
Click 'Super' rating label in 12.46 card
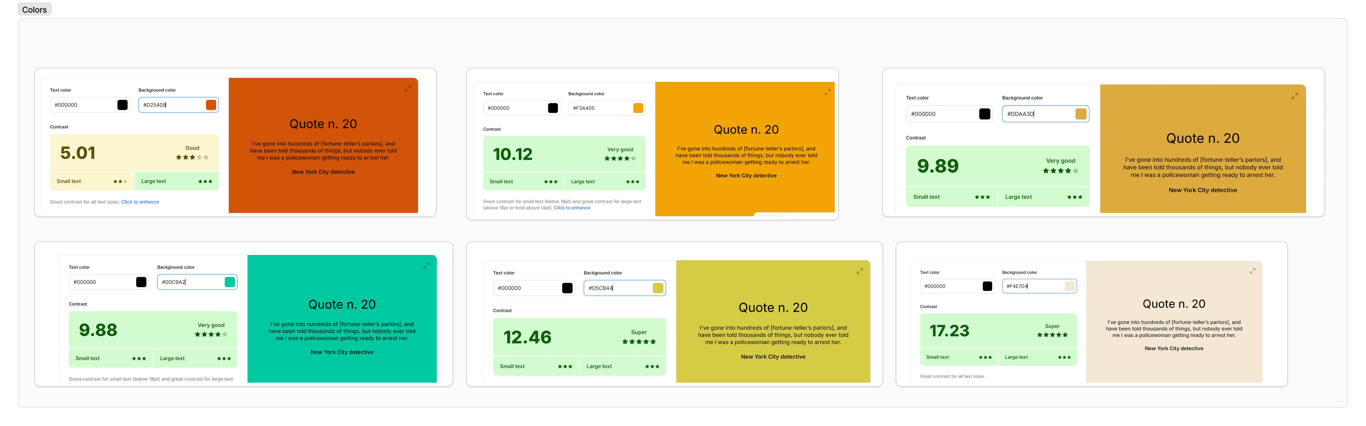coord(639,332)
